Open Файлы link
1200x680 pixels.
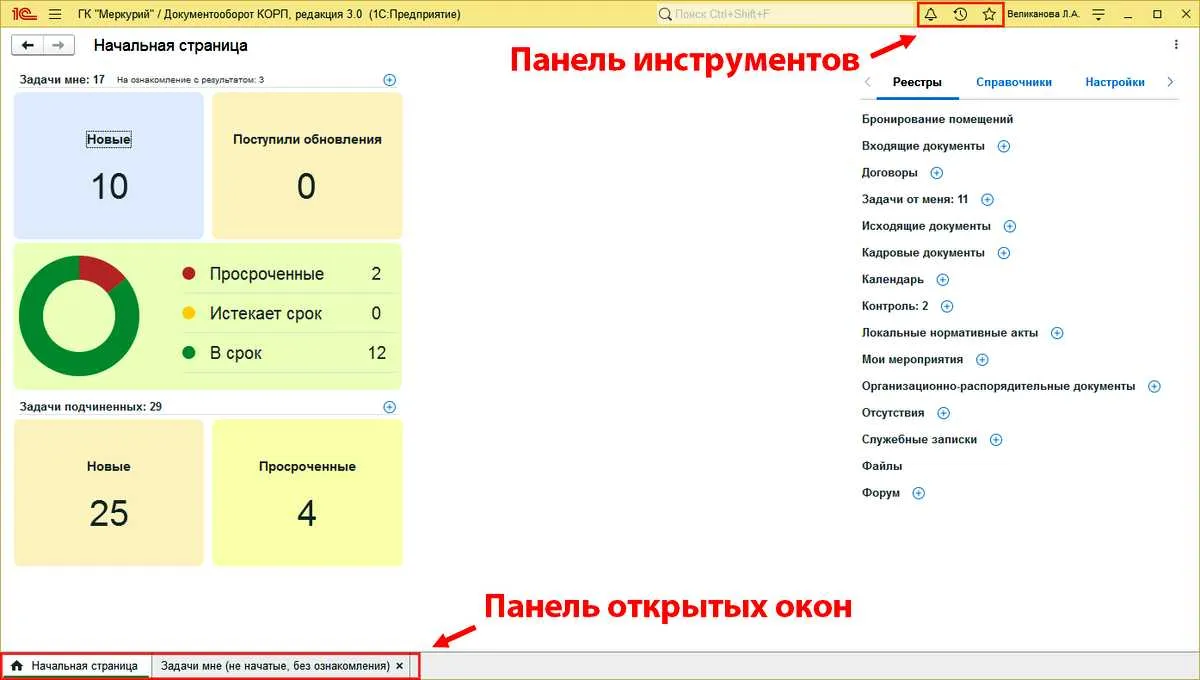(882, 466)
